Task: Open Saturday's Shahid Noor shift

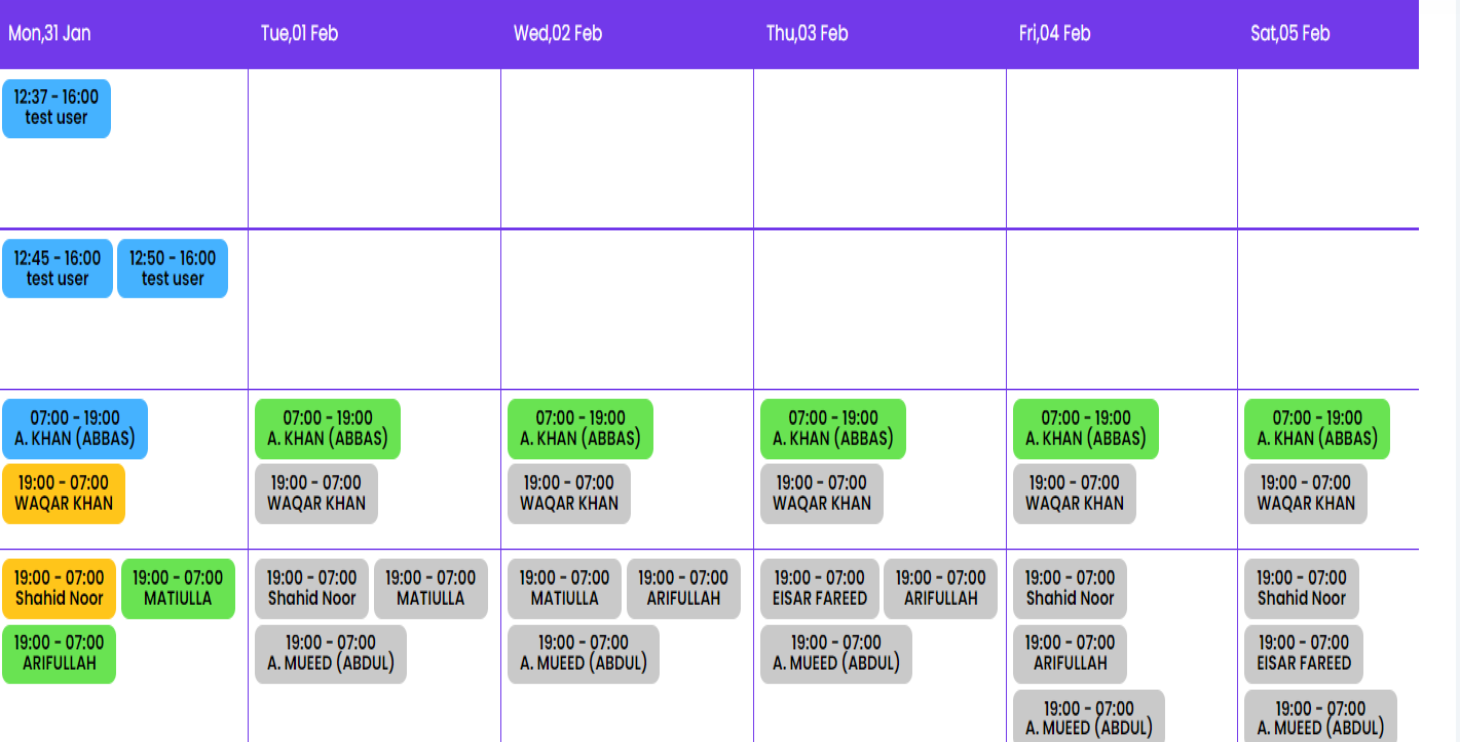Action: [x=1302, y=588]
